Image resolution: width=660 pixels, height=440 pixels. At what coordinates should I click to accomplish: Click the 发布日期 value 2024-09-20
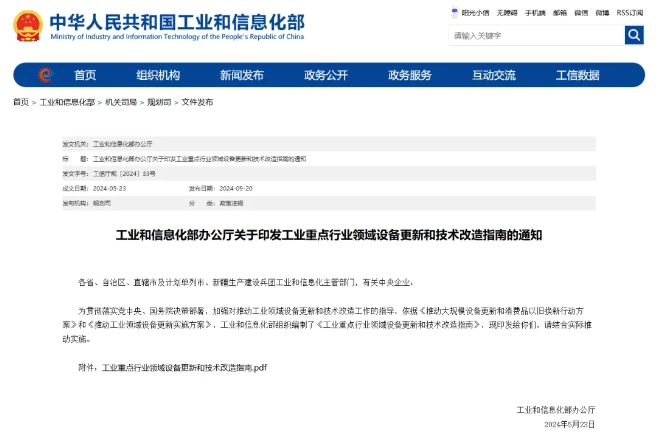pyautogui.click(x=236, y=188)
